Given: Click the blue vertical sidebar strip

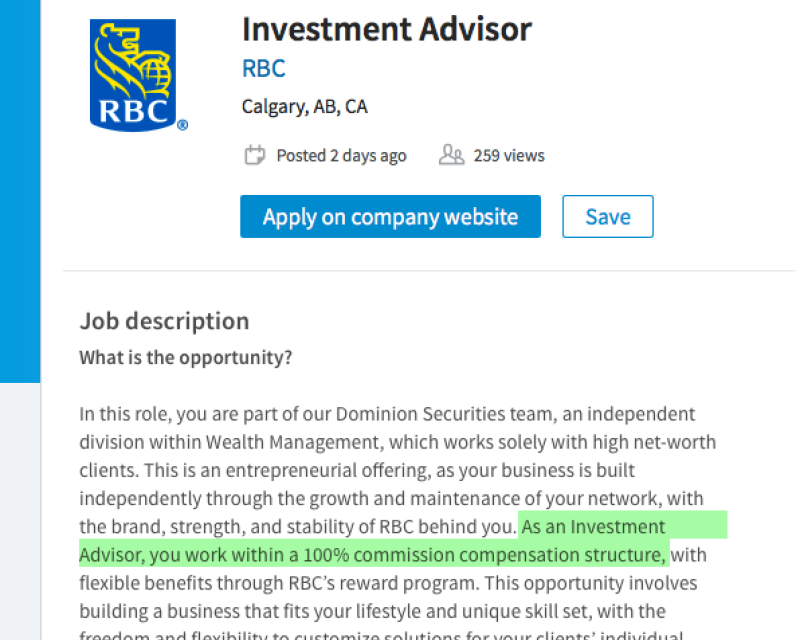Looking at the screenshot, I should [20, 191].
